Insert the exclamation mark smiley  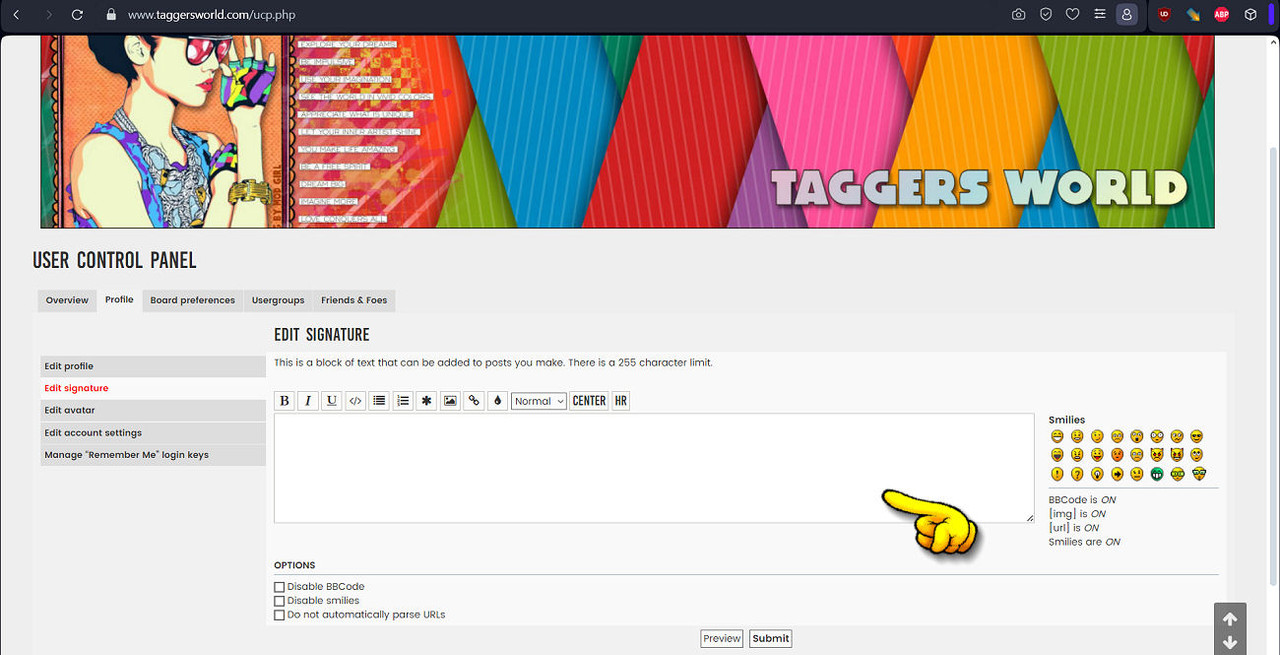coord(1057,474)
